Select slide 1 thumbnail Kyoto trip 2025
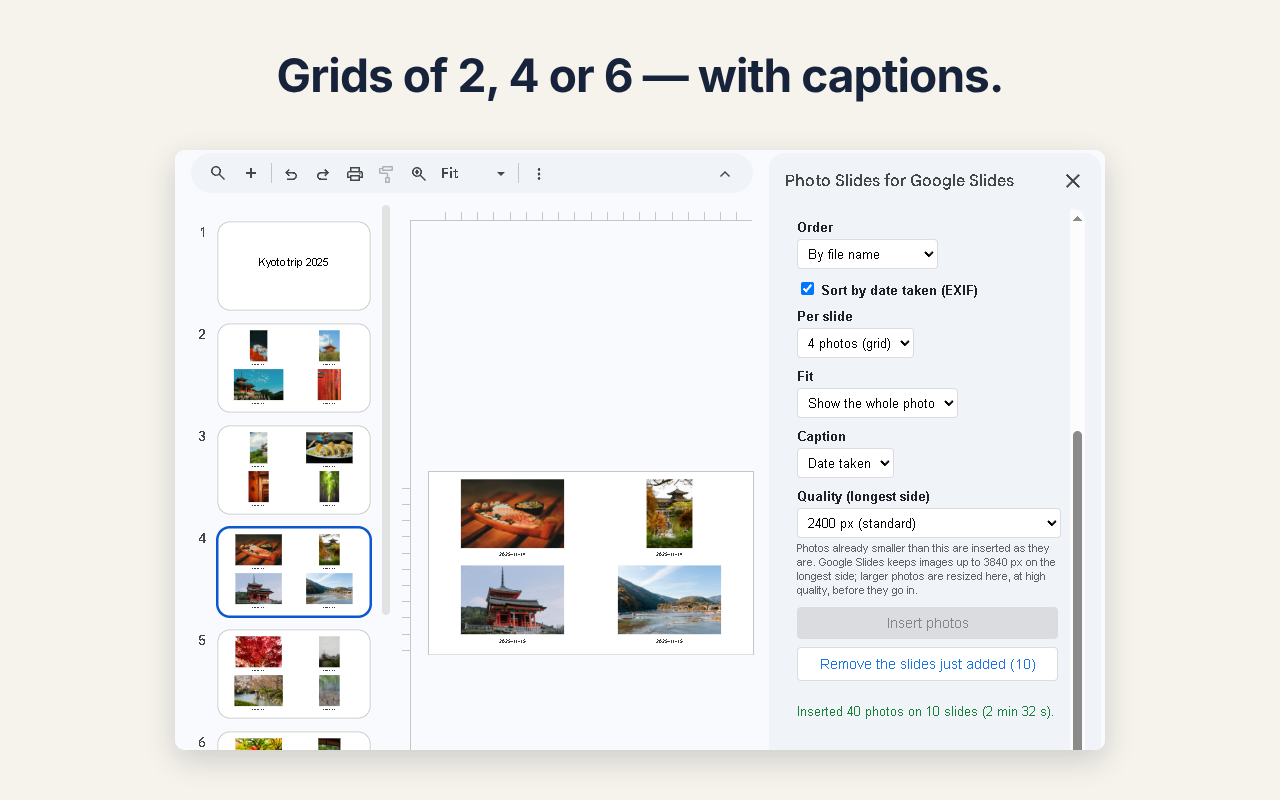Image resolution: width=1280 pixels, height=800 pixels. coord(294,266)
